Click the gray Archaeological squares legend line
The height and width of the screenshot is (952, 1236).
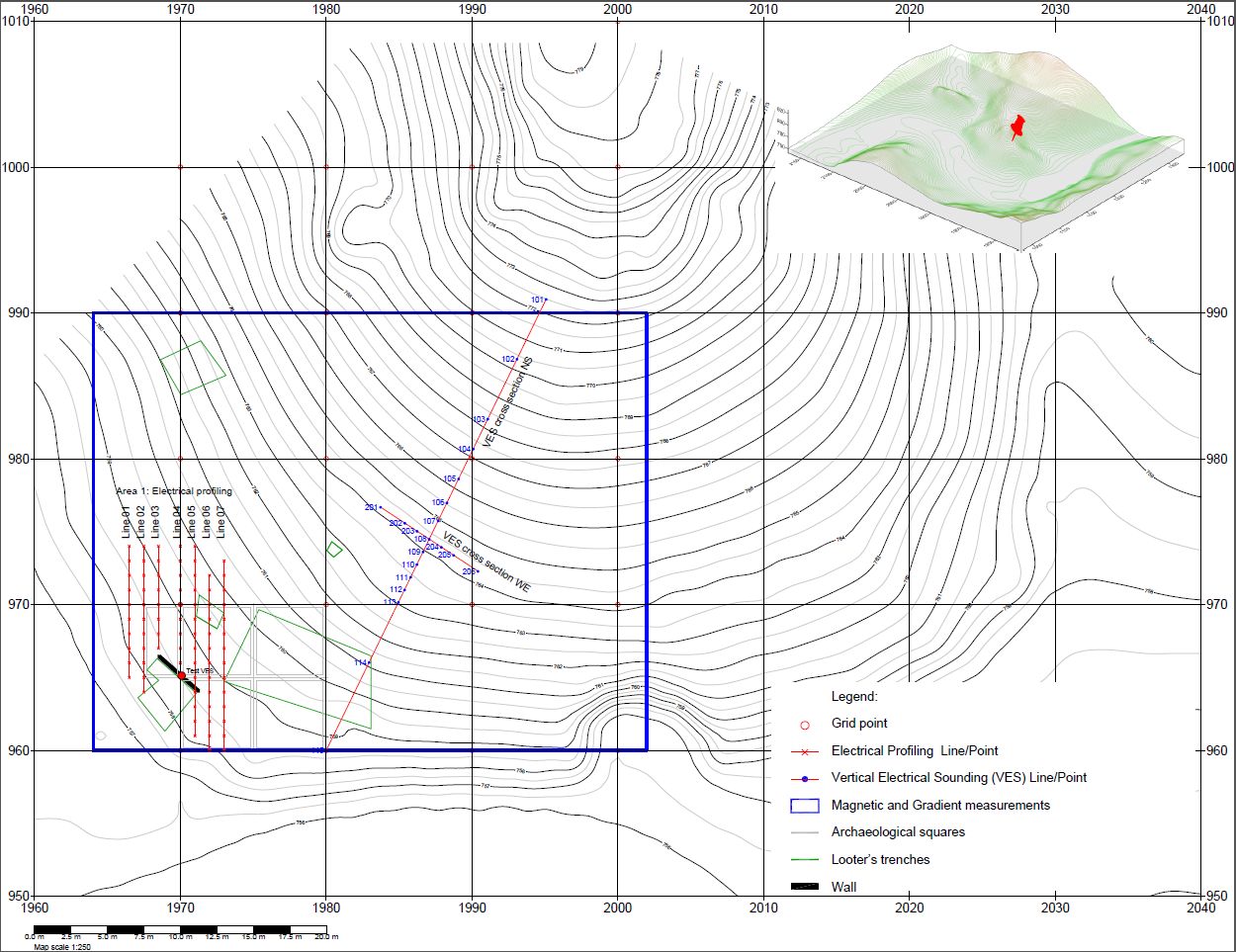[x=805, y=833]
